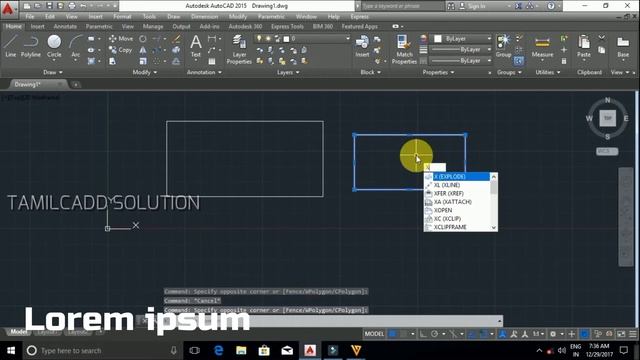640x360 pixels.
Task: Click the Move command
Action: 121,39
